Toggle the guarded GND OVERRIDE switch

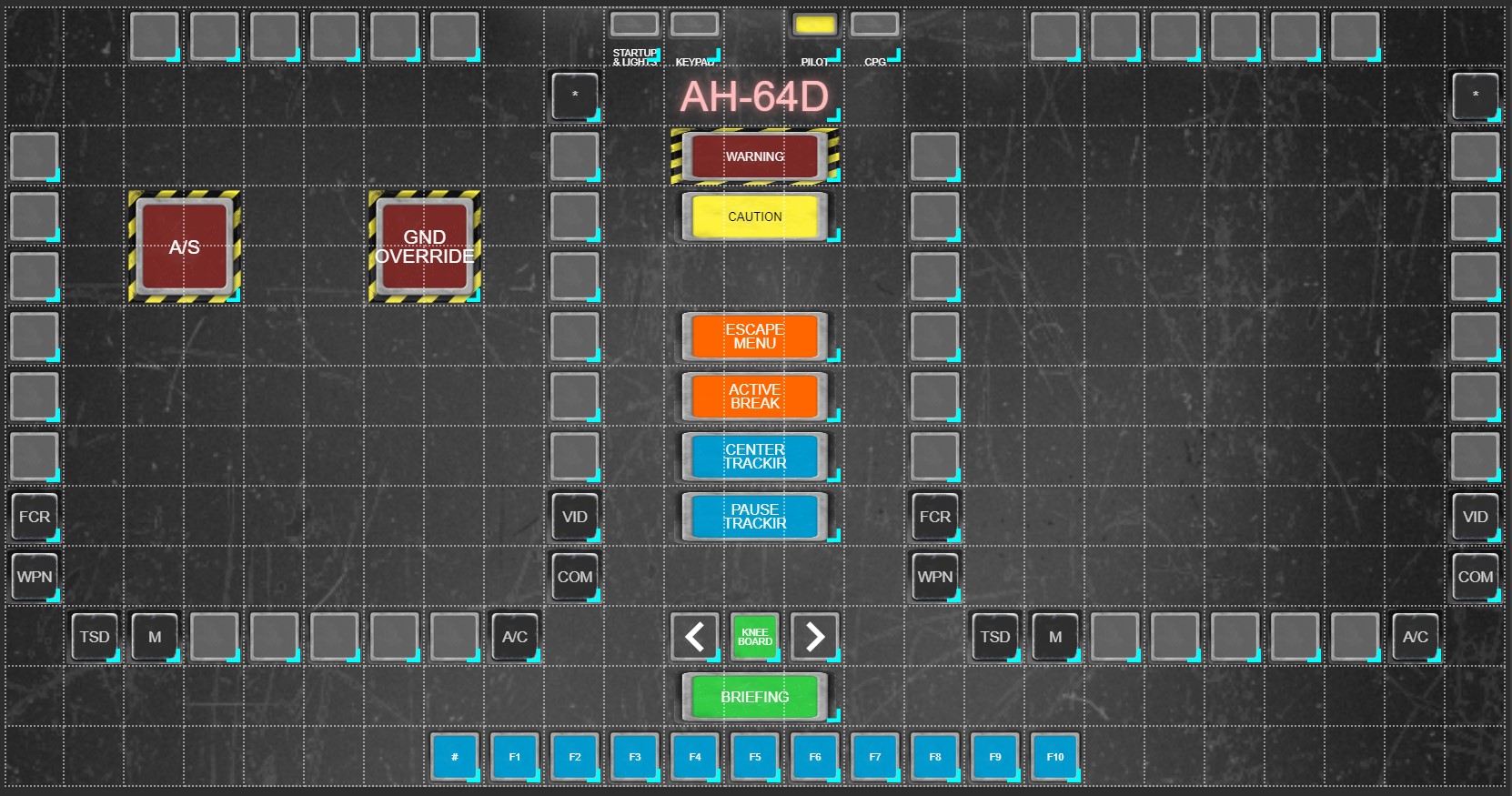(424, 247)
